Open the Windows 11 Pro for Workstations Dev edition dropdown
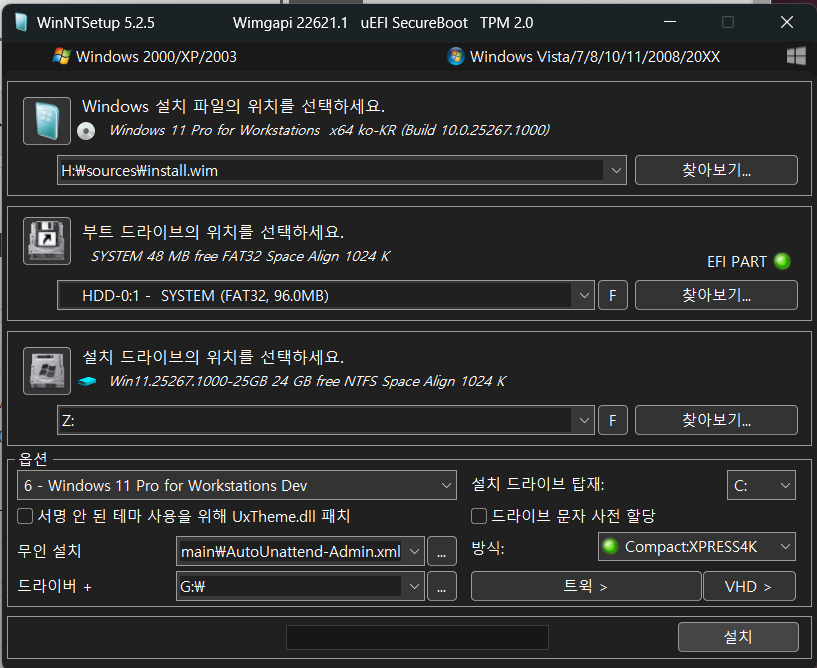The height and width of the screenshot is (668, 817). [237, 485]
